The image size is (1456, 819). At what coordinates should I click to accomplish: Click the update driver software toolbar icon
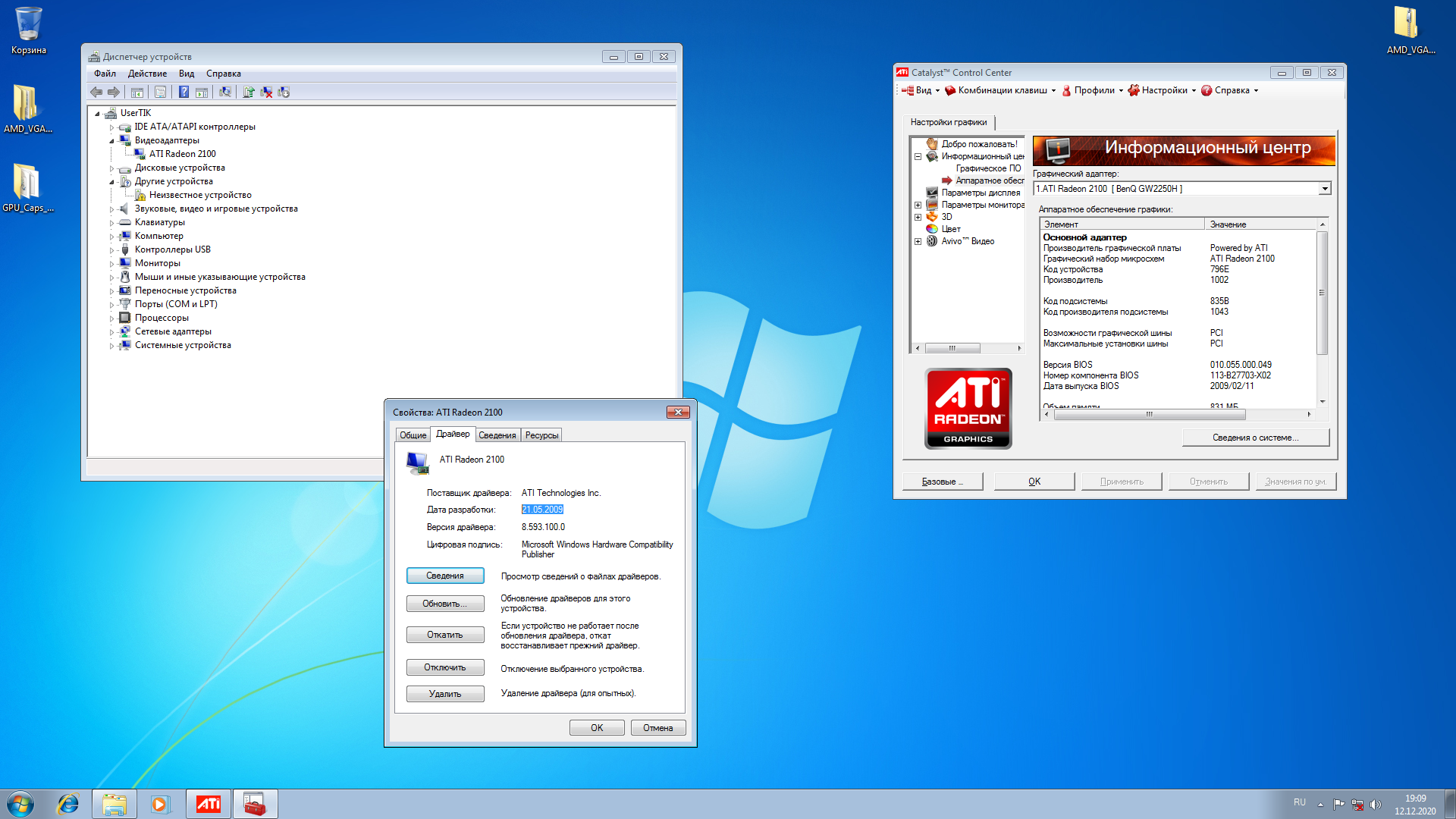(249, 92)
